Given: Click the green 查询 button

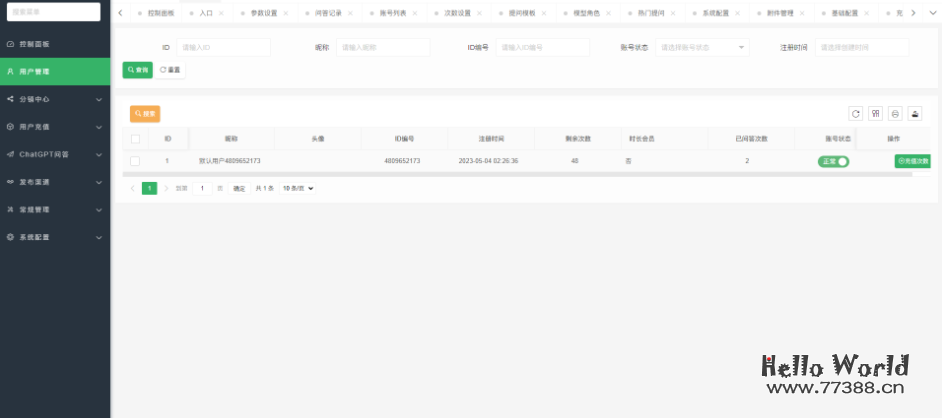Looking at the screenshot, I should [x=138, y=70].
